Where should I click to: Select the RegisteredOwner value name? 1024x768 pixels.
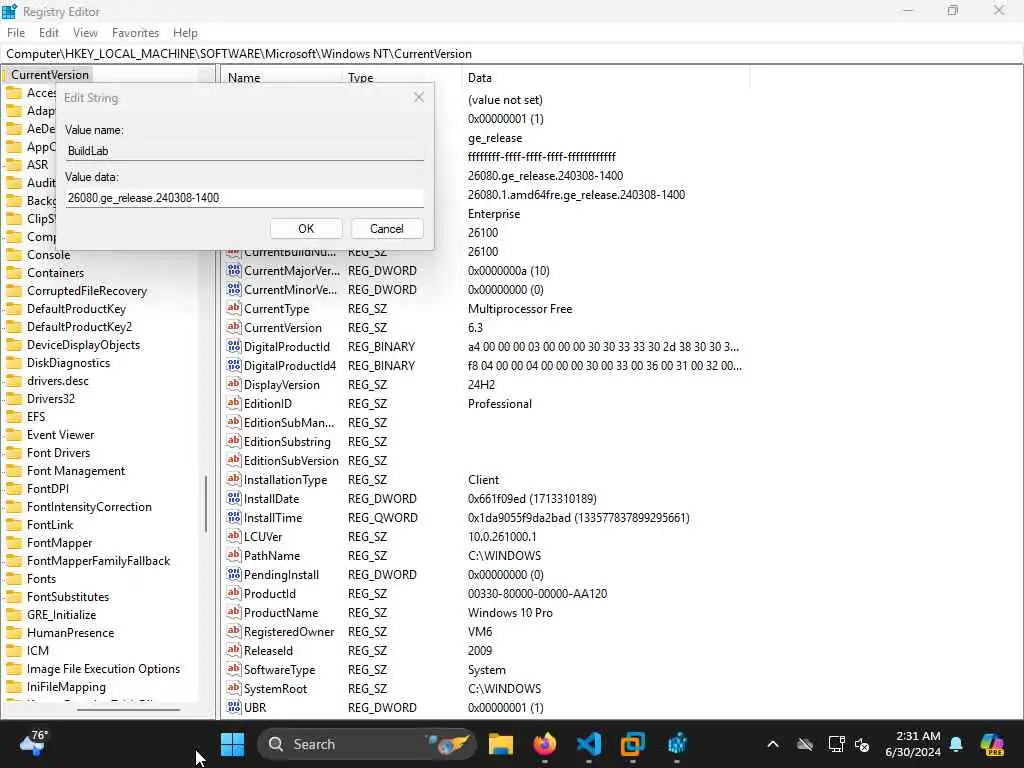point(289,632)
